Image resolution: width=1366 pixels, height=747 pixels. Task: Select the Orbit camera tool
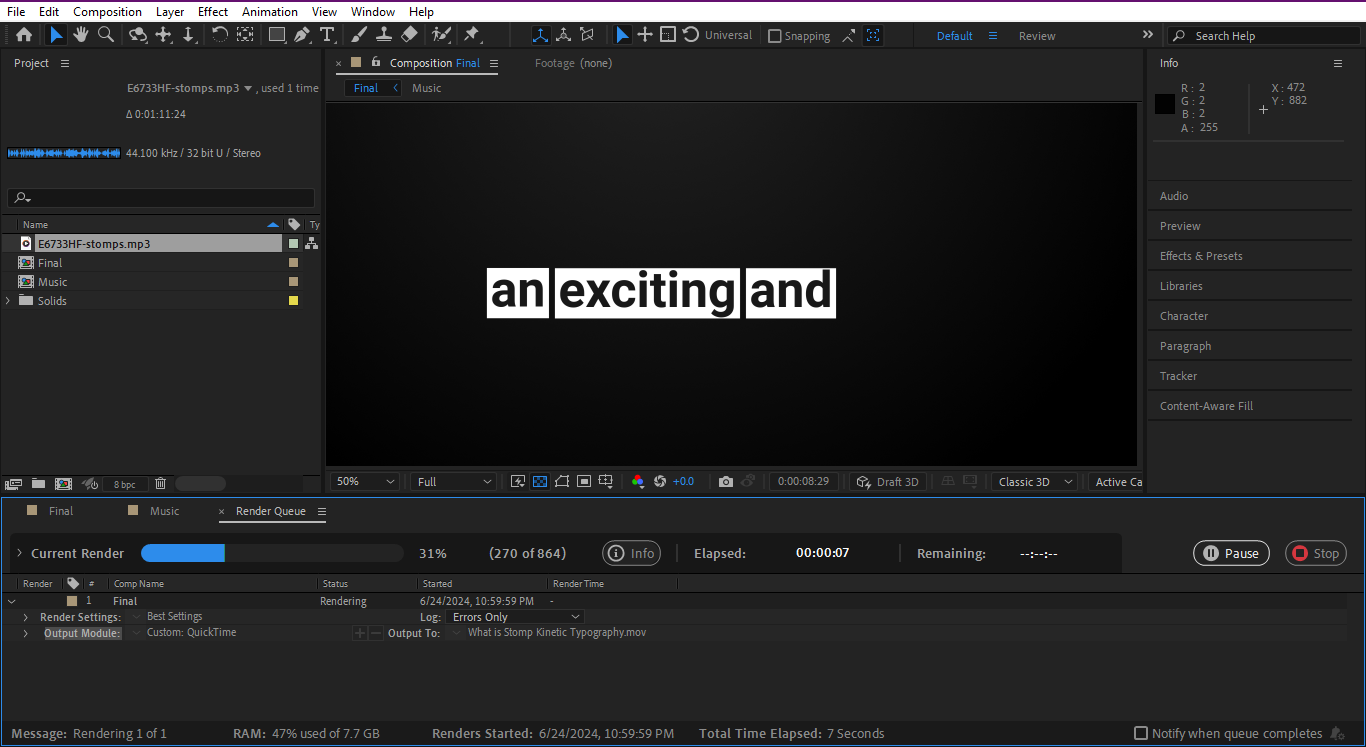(138, 35)
